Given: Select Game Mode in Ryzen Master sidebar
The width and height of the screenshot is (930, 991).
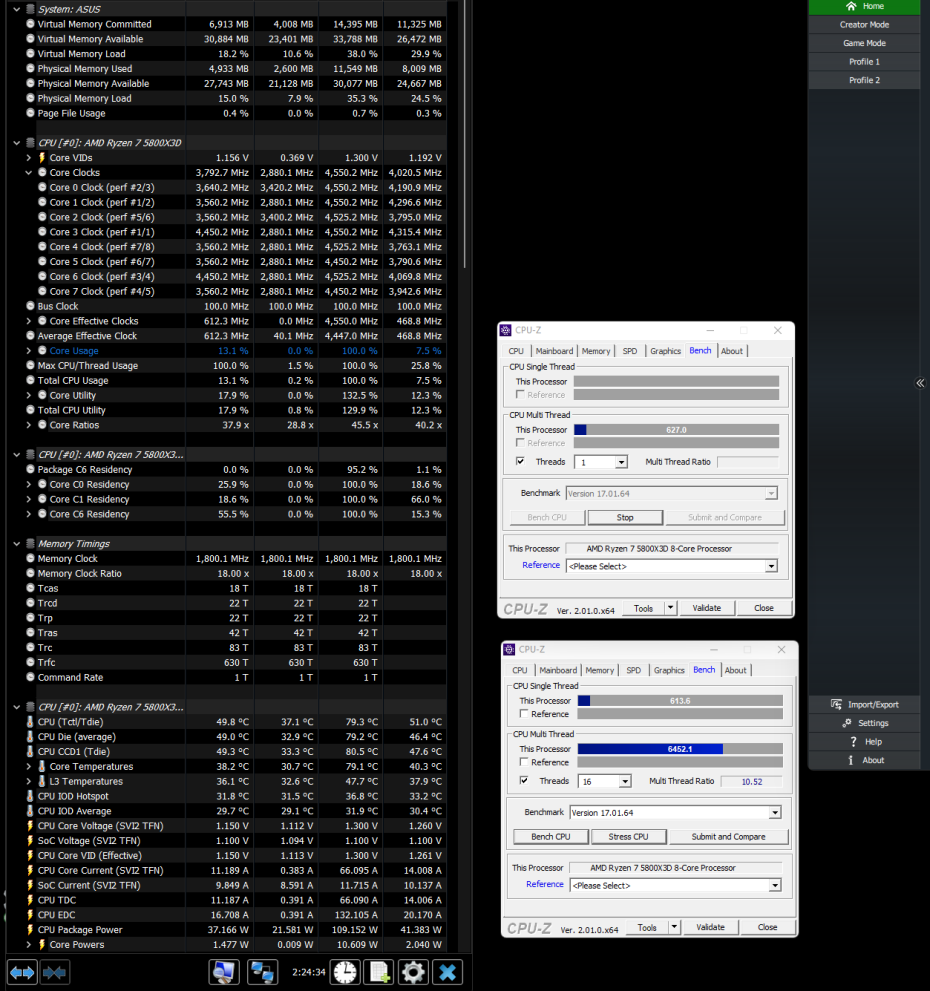Looking at the screenshot, I should [x=863, y=43].
